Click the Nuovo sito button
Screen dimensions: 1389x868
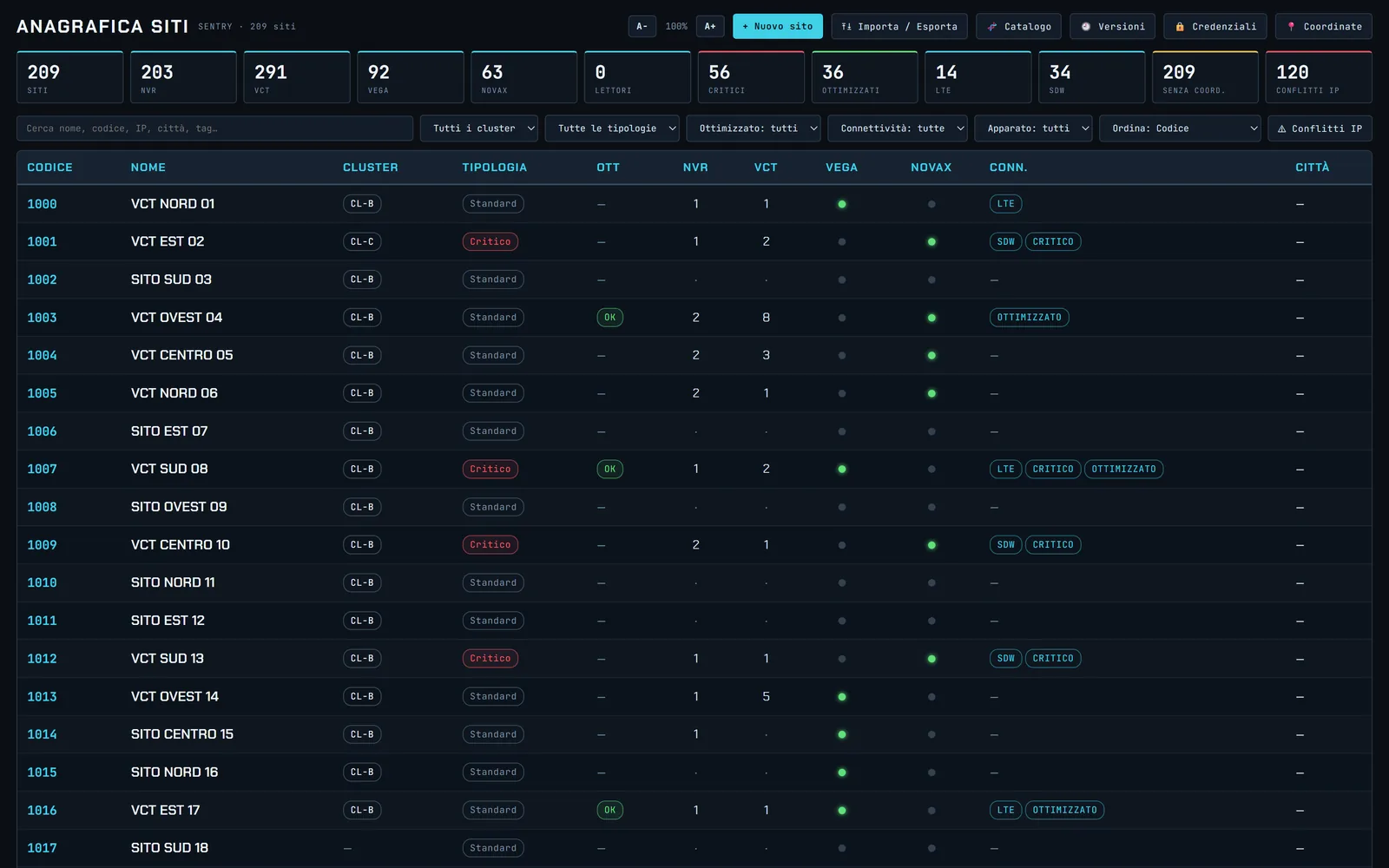[778, 27]
